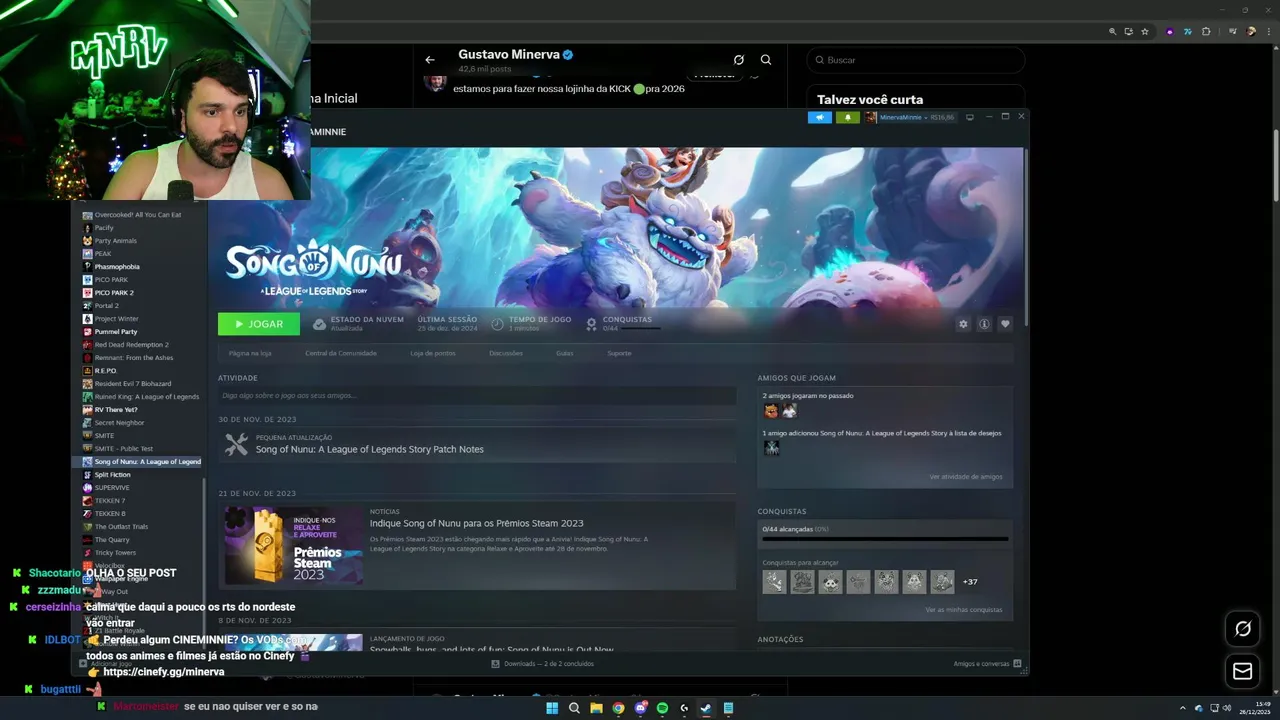The image size is (1280, 720).
Task: Click Ver as minhas conquistas link
Action: pyautogui.click(x=964, y=610)
